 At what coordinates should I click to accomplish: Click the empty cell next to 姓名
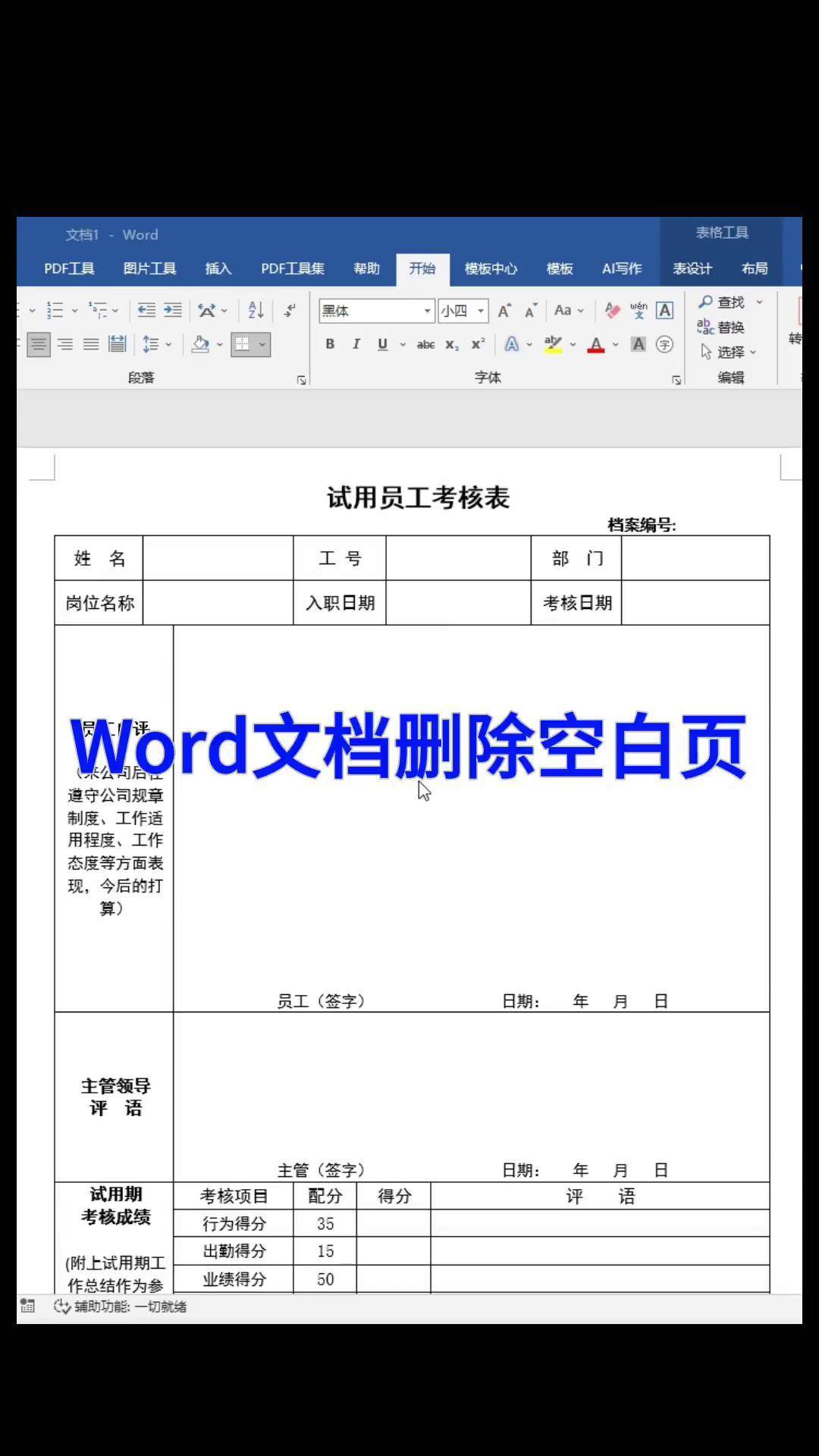(218, 558)
